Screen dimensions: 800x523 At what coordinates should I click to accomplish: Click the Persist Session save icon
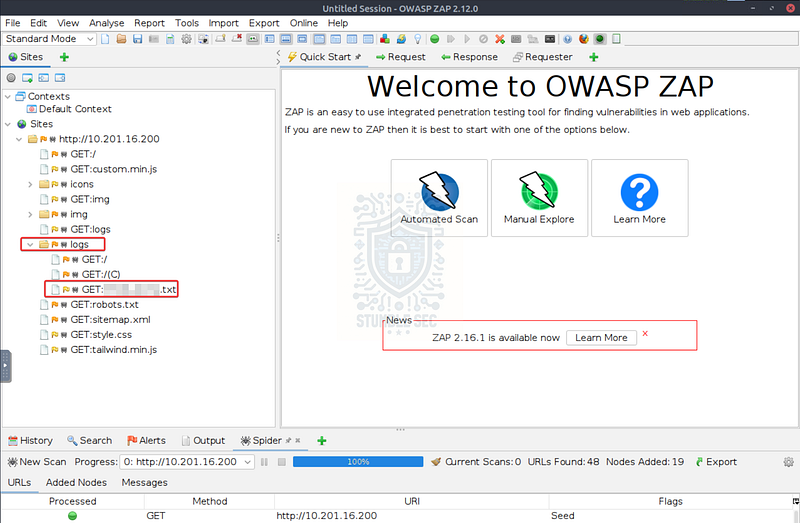(x=138, y=39)
